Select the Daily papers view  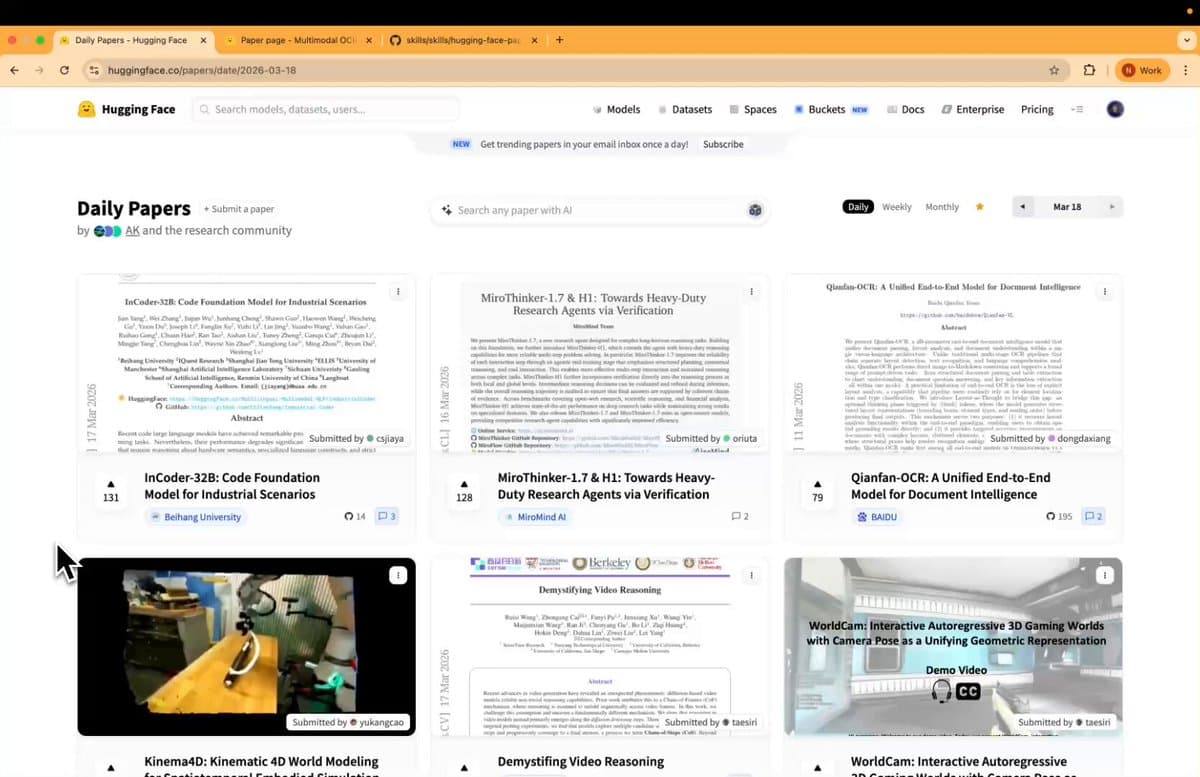[x=857, y=207]
